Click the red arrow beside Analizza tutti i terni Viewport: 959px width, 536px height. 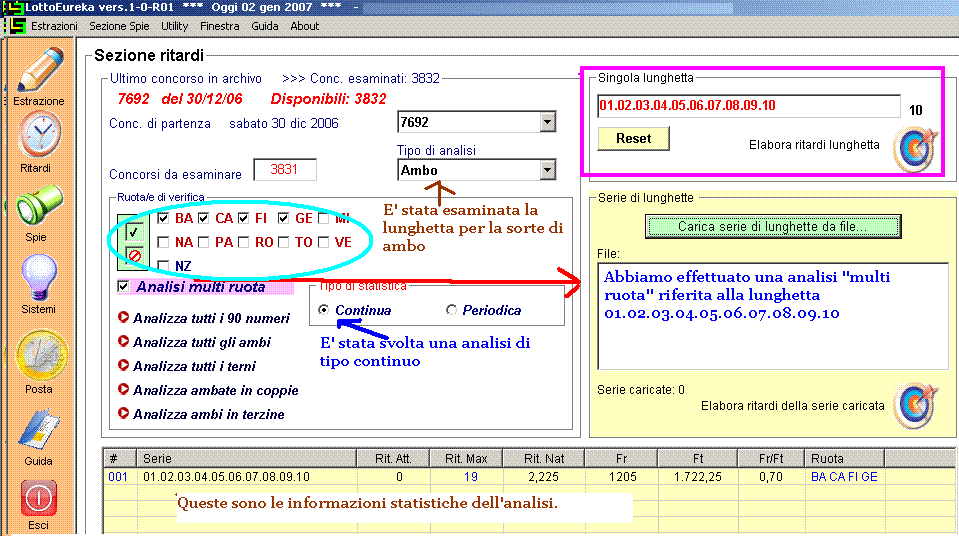coord(124,365)
